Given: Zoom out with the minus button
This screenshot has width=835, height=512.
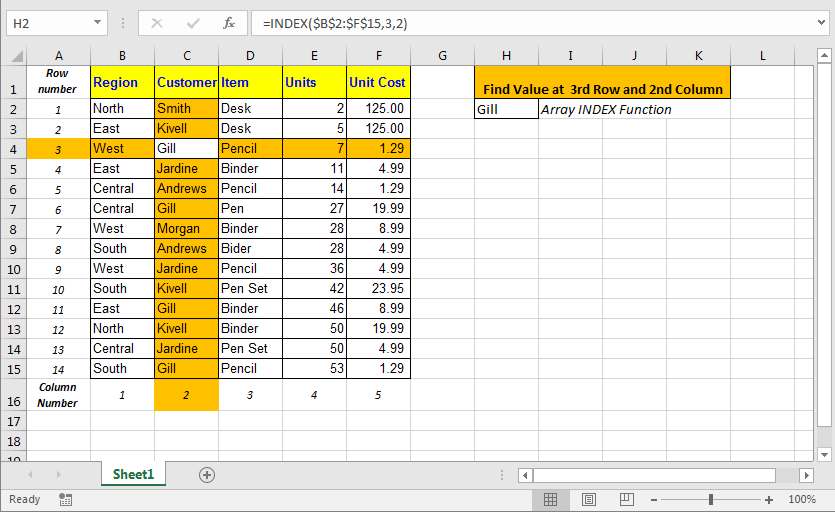Looking at the screenshot, I should 653,500.
